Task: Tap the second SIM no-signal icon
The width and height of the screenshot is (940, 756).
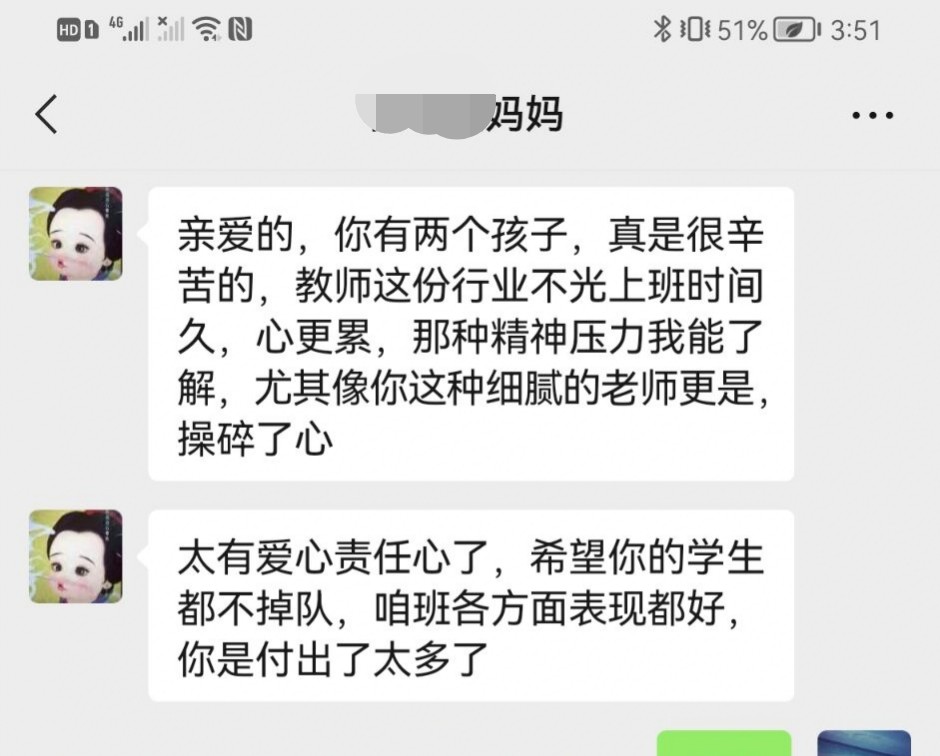Action: [170, 29]
